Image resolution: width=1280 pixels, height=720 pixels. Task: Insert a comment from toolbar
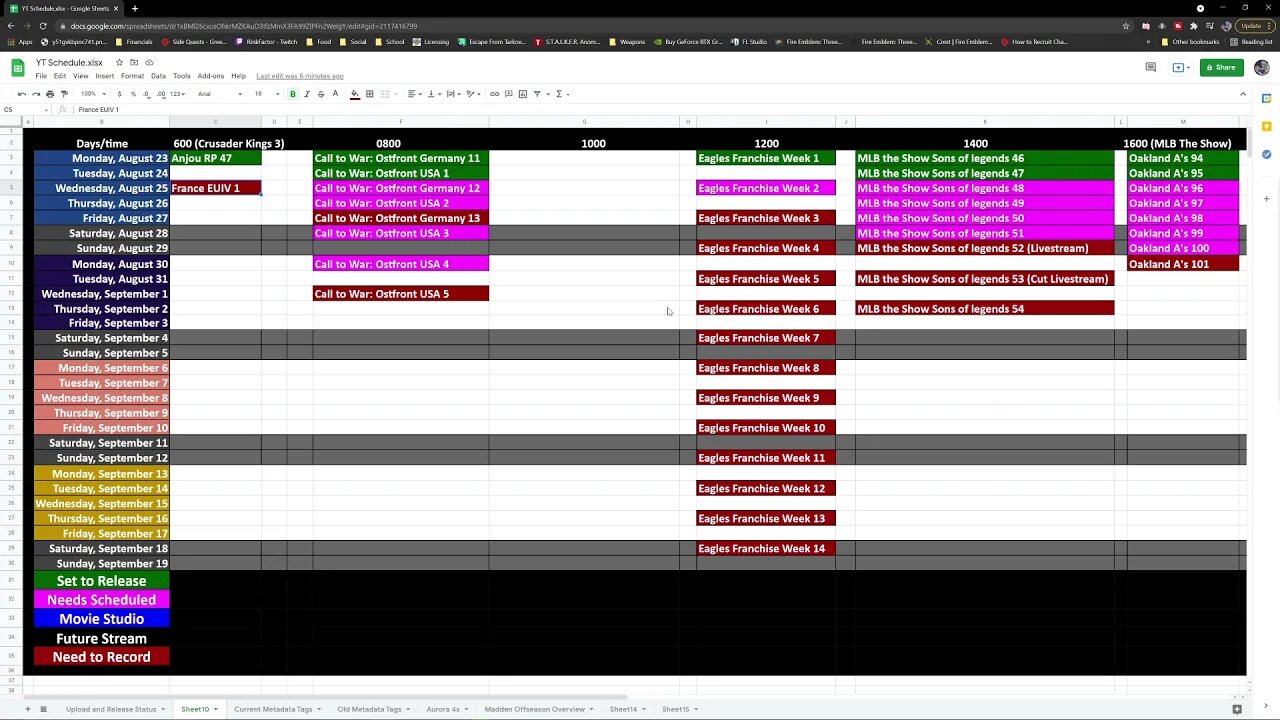pyautogui.click(x=508, y=94)
